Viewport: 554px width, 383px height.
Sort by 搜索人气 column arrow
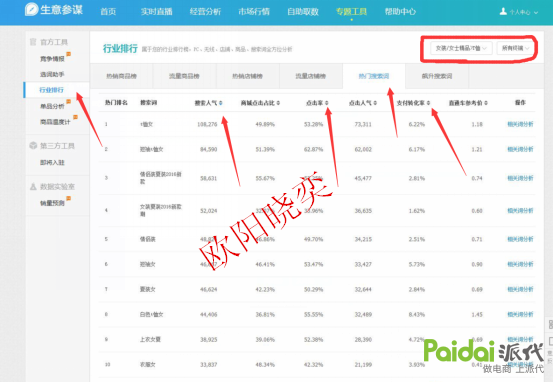[220, 103]
